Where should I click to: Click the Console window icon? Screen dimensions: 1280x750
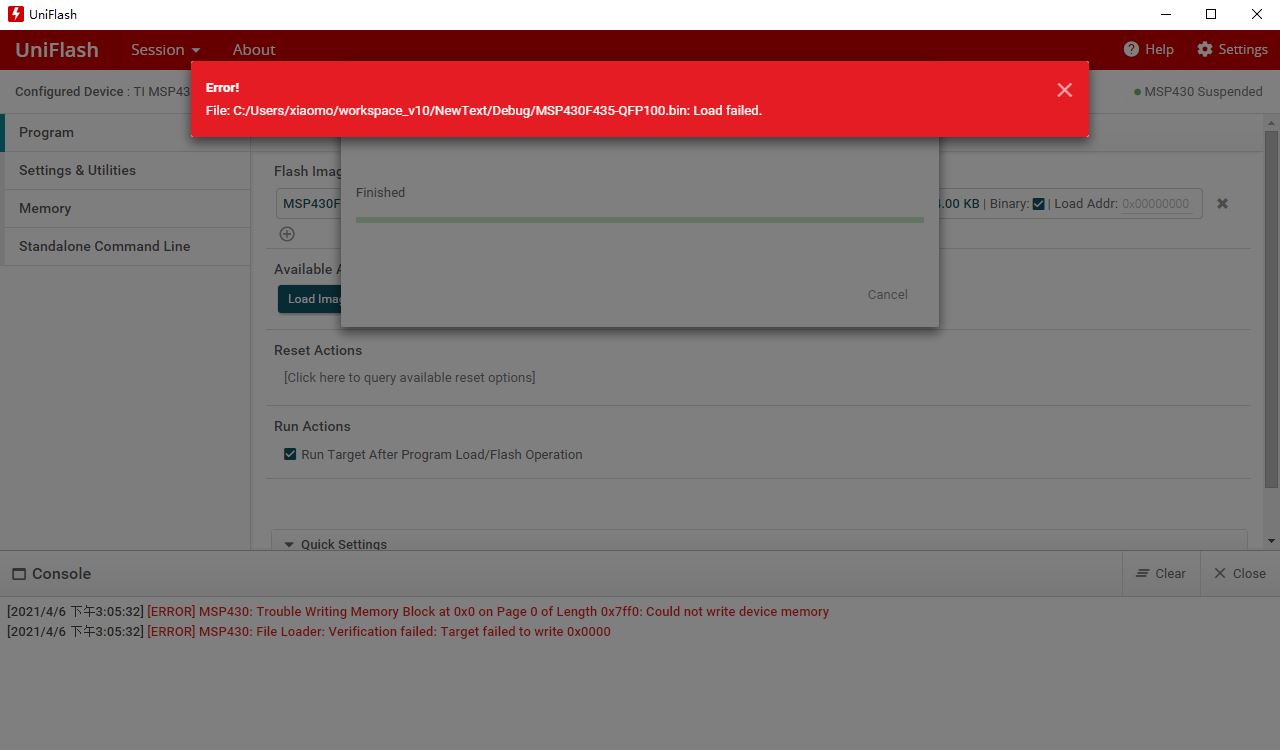pyautogui.click(x=19, y=574)
